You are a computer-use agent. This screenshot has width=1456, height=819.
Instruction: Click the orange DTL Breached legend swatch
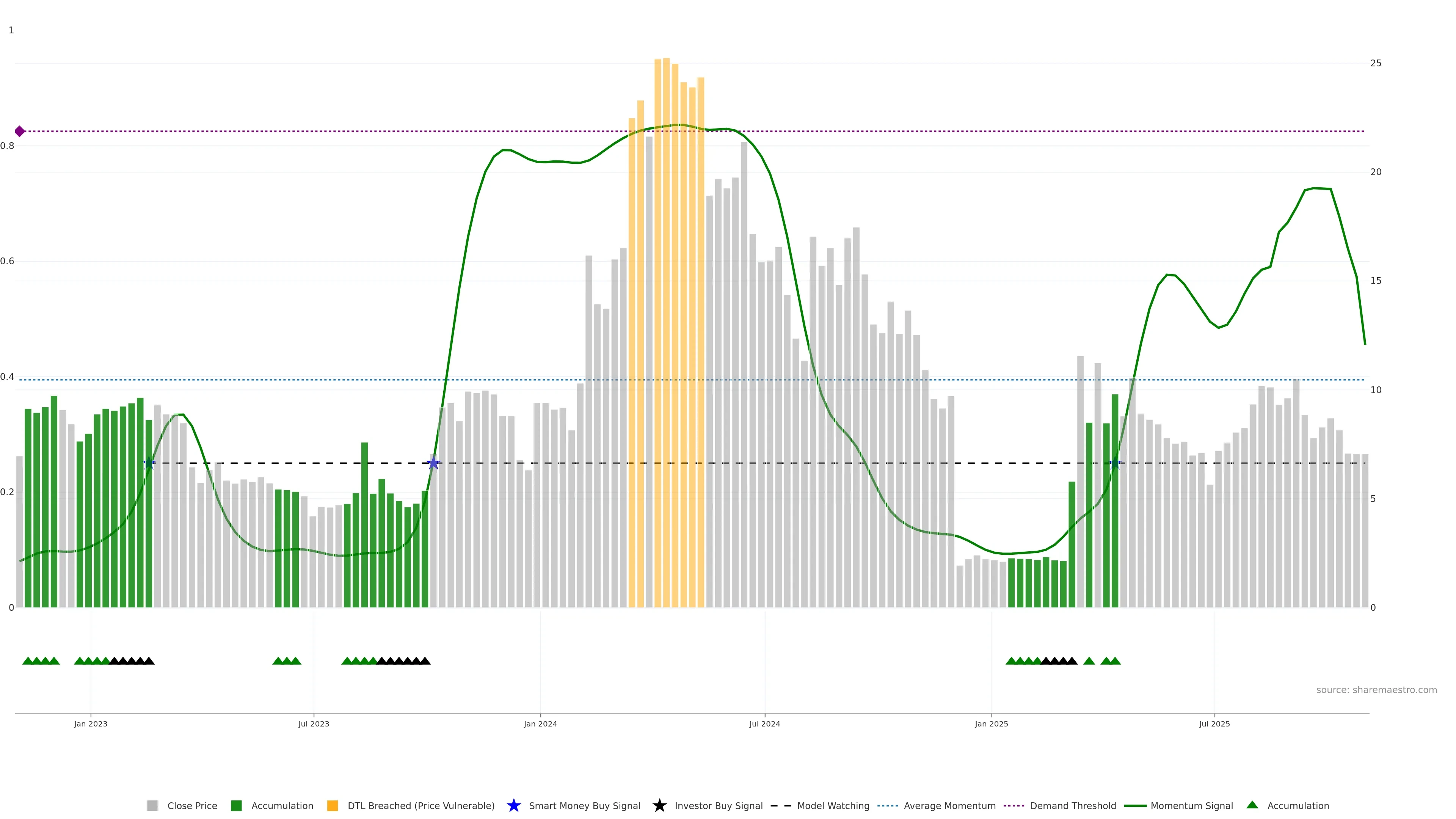click(x=333, y=805)
